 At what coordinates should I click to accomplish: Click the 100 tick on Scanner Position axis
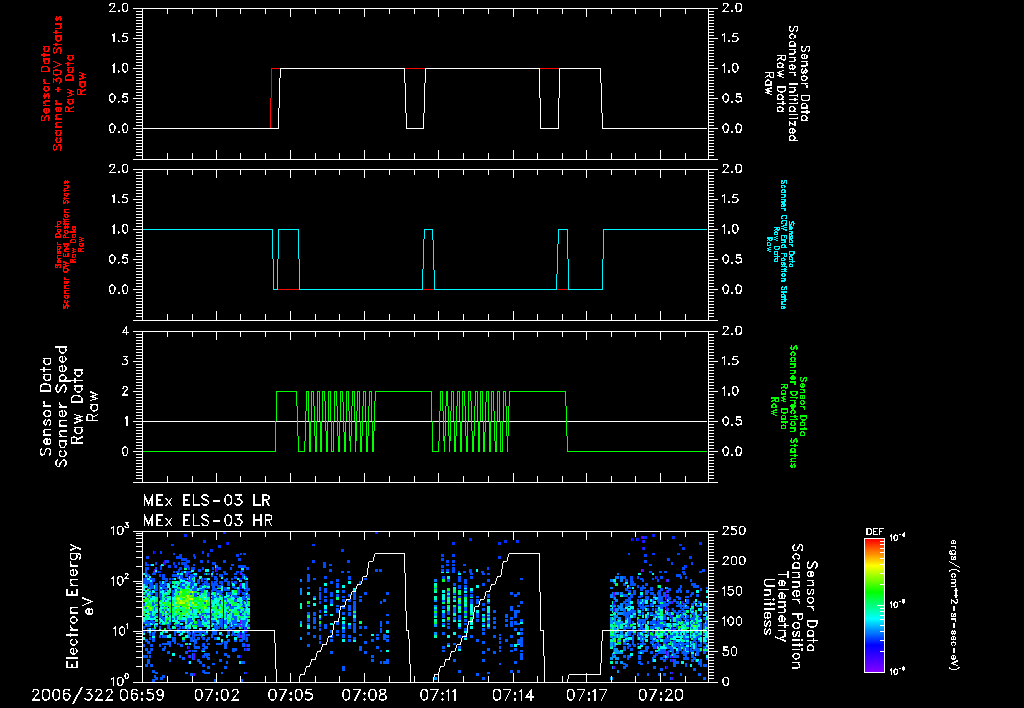tap(734, 621)
